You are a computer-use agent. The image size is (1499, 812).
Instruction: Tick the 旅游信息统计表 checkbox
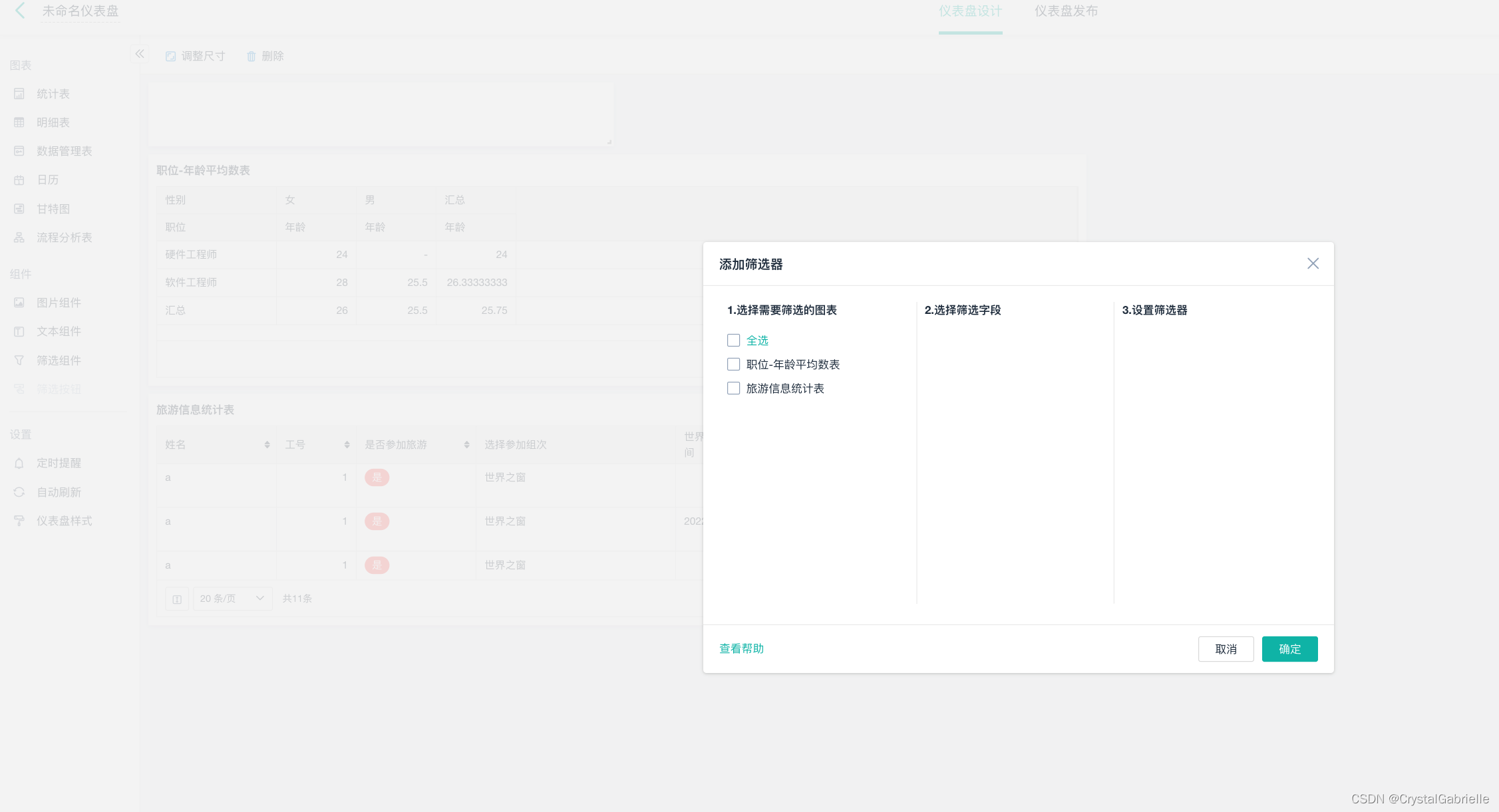(733, 388)
